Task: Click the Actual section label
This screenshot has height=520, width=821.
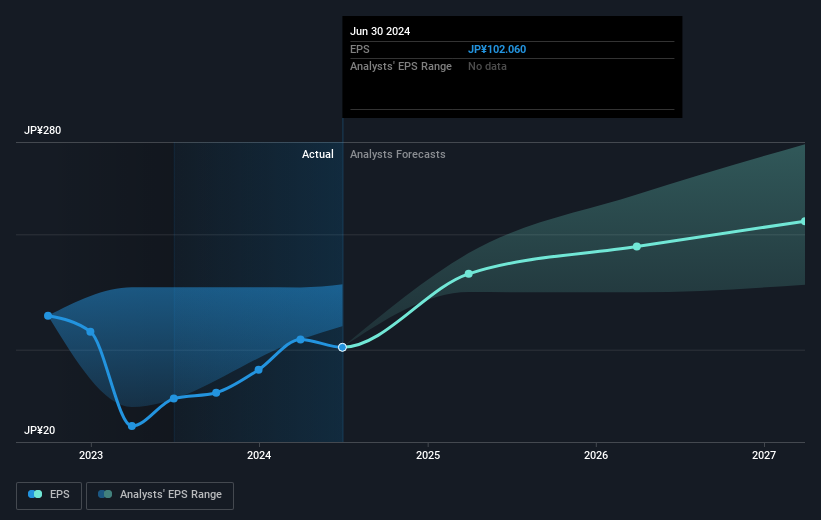Action: pos(317,154)
